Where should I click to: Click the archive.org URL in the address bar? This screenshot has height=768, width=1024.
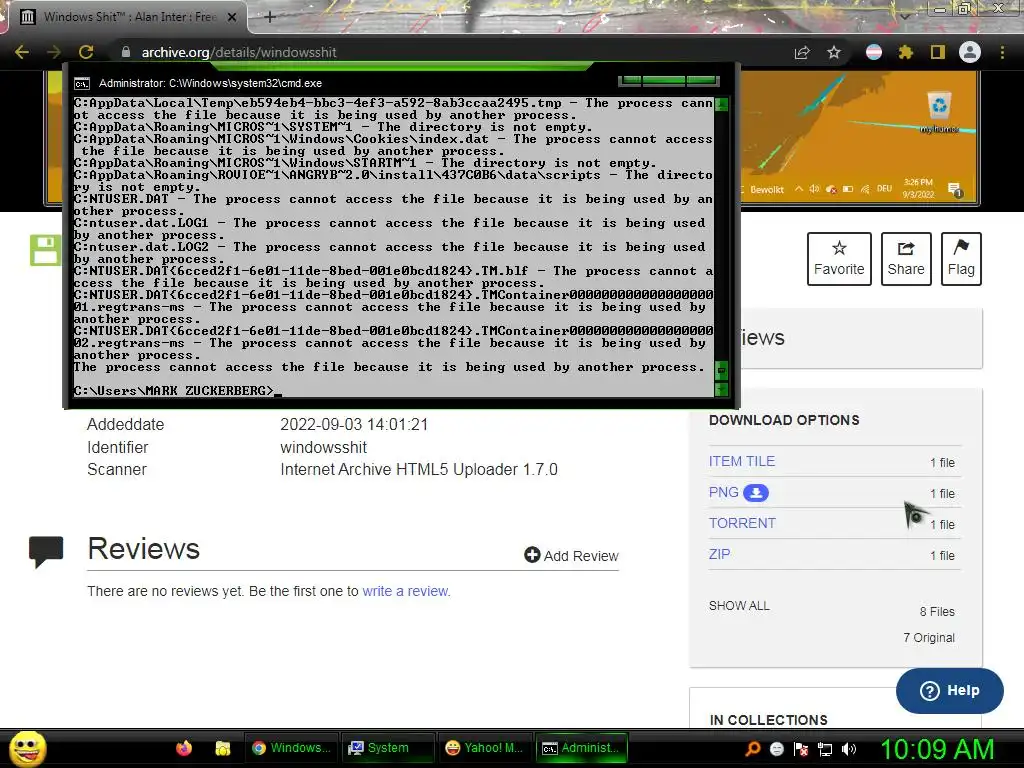[x=239, y=52]
